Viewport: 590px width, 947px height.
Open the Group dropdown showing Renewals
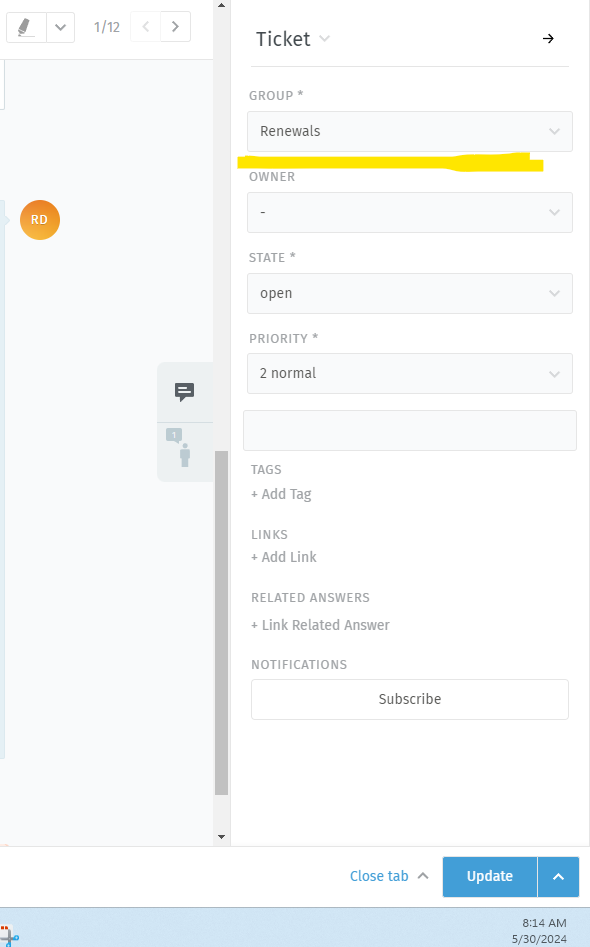409,131
